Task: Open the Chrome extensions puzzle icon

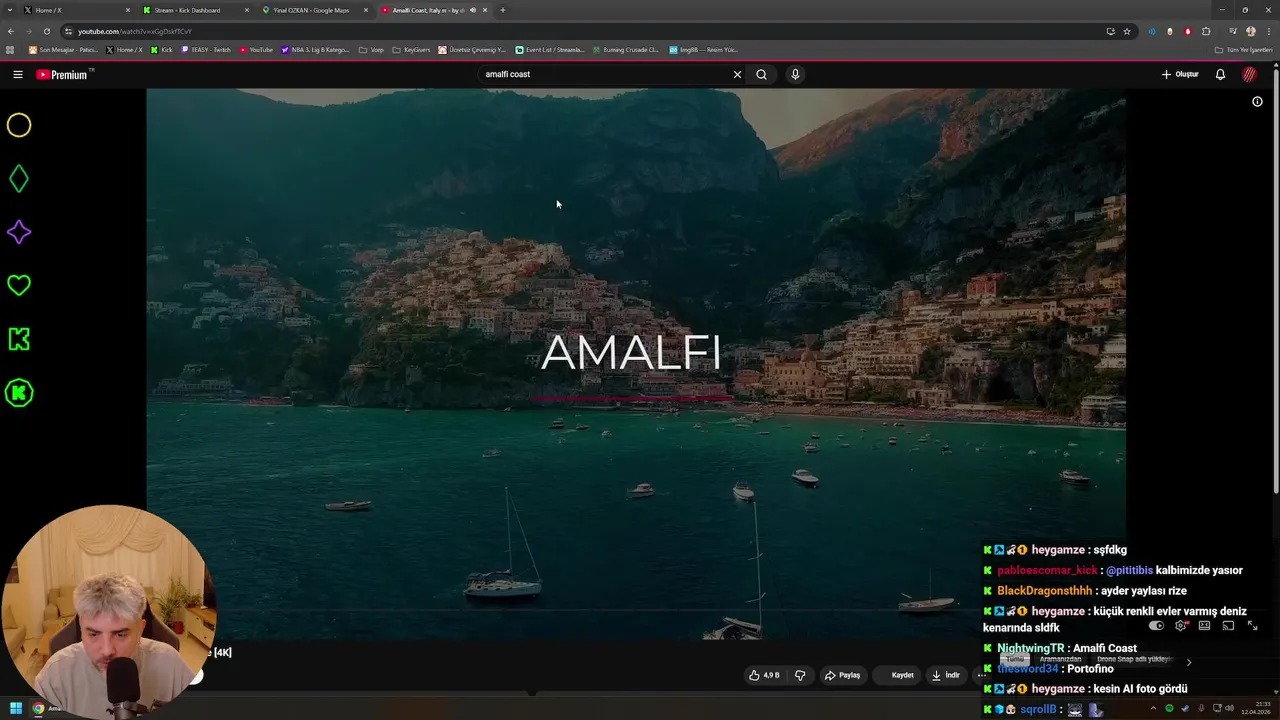Action: point(1206,31)
